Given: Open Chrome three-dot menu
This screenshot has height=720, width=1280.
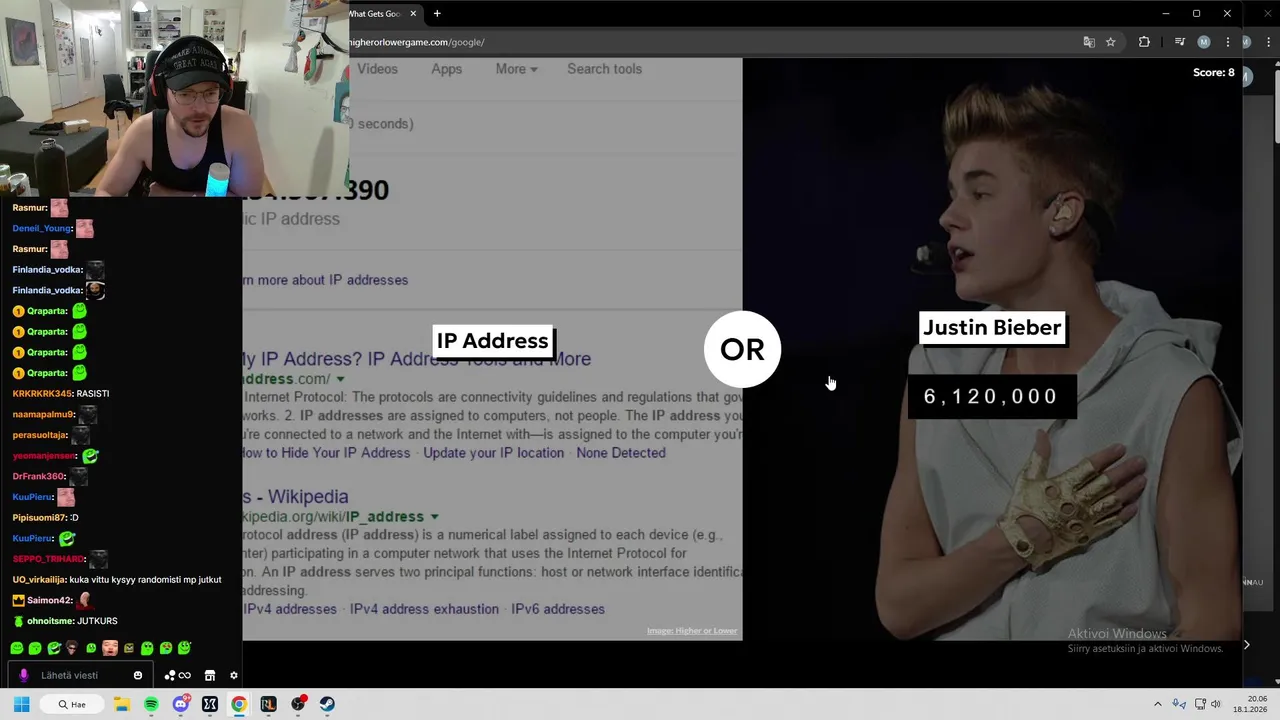Looking at the screenshot, I should pos(1228,42).
